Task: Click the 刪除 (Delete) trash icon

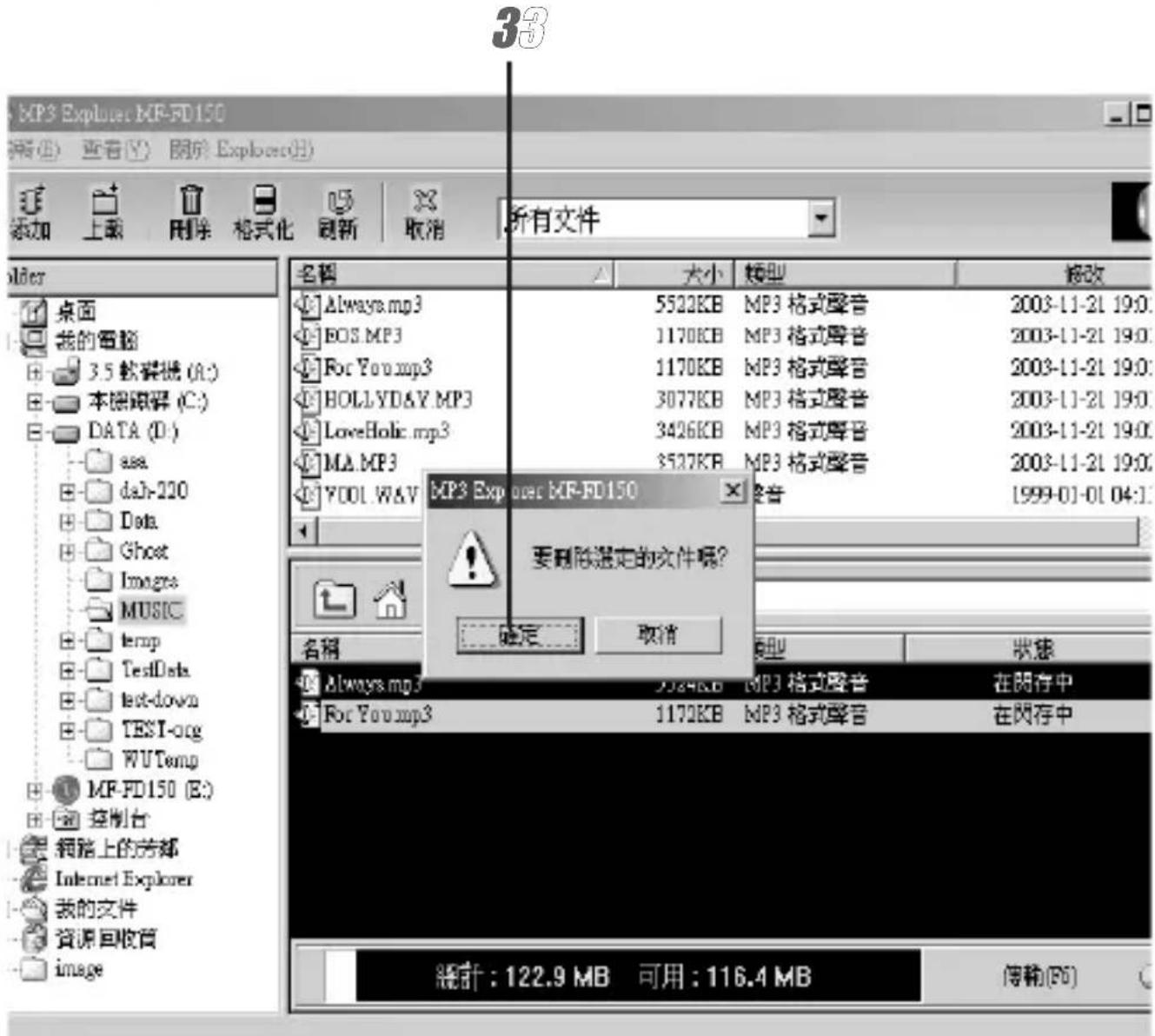Action: (190, 213)
